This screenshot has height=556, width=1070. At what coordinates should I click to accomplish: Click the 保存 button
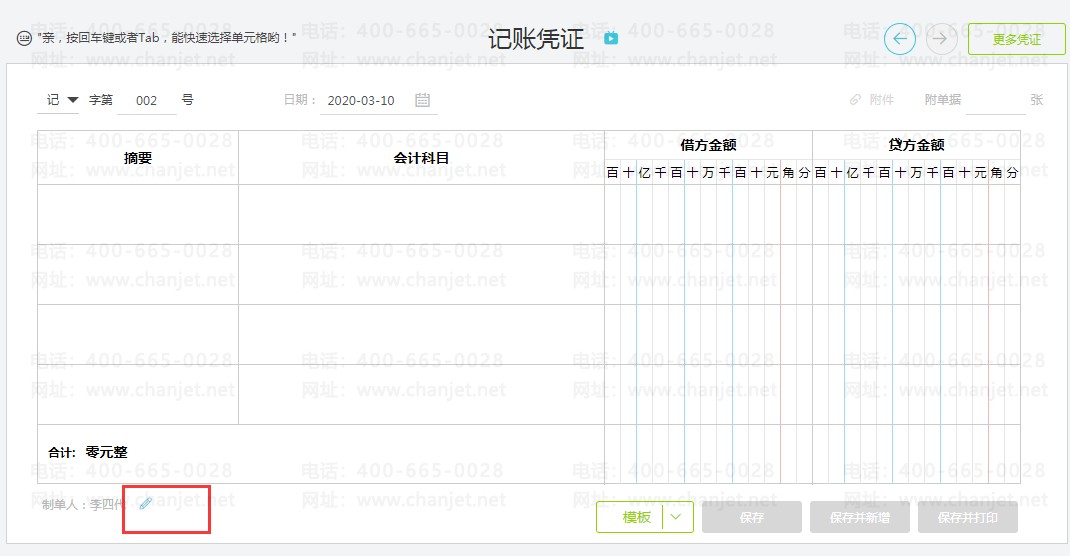pyautogui.click(x=751, y=518)
